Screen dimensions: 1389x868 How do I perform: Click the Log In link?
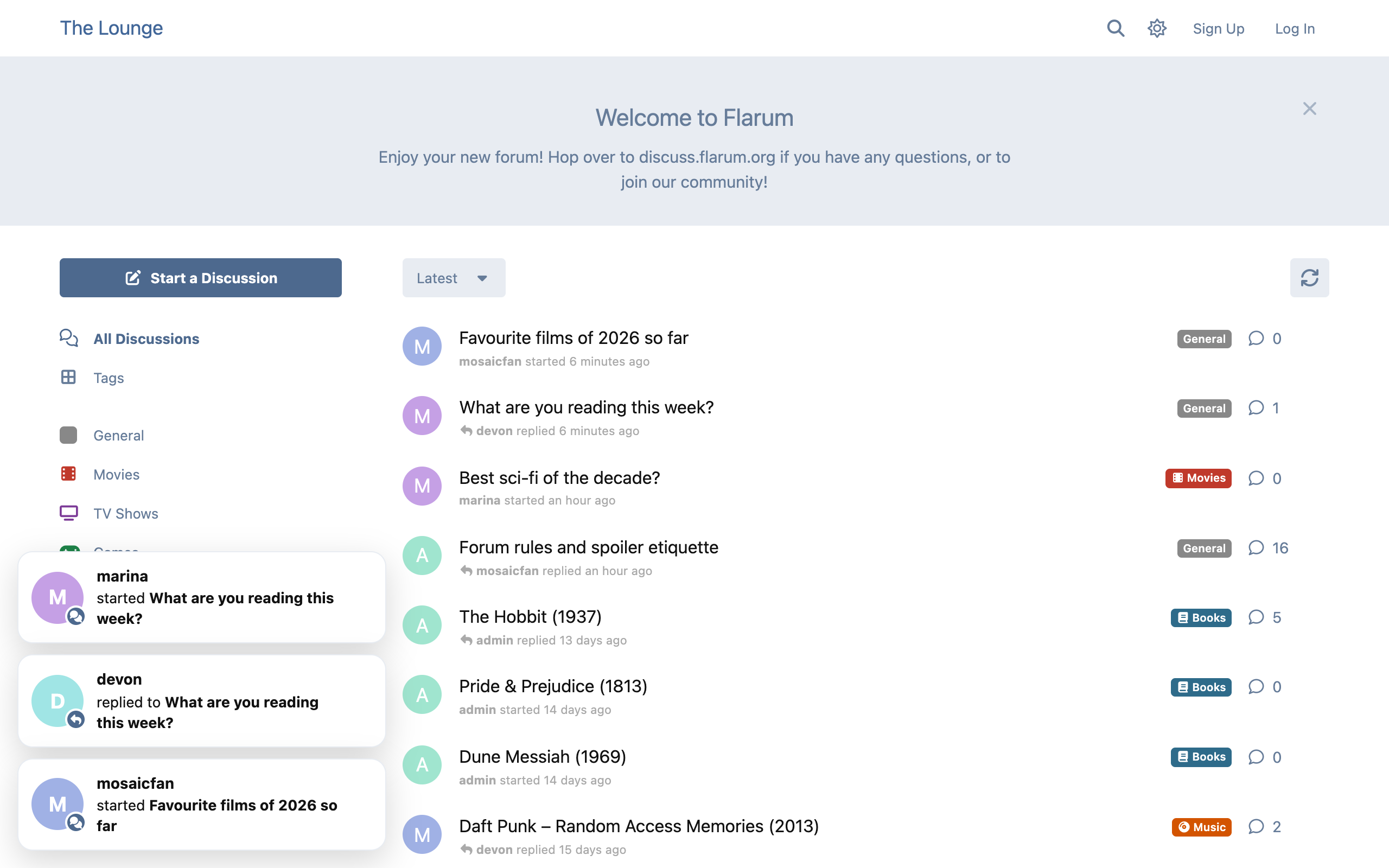coord(1294,29)
